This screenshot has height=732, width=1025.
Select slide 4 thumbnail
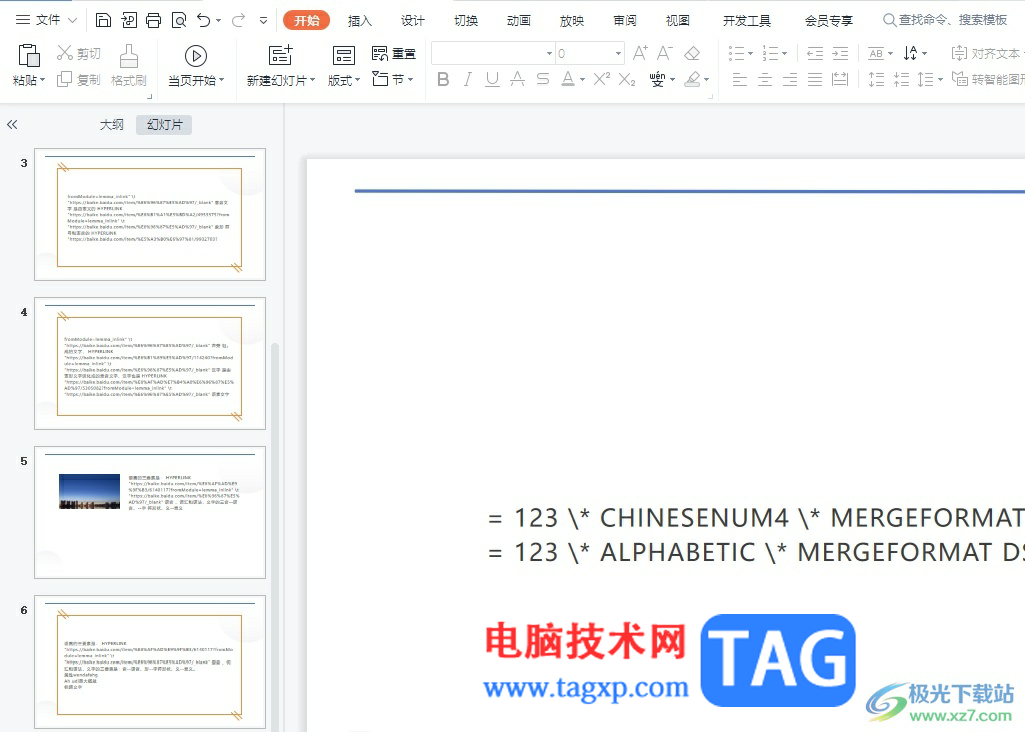click(x=150, y=363)
